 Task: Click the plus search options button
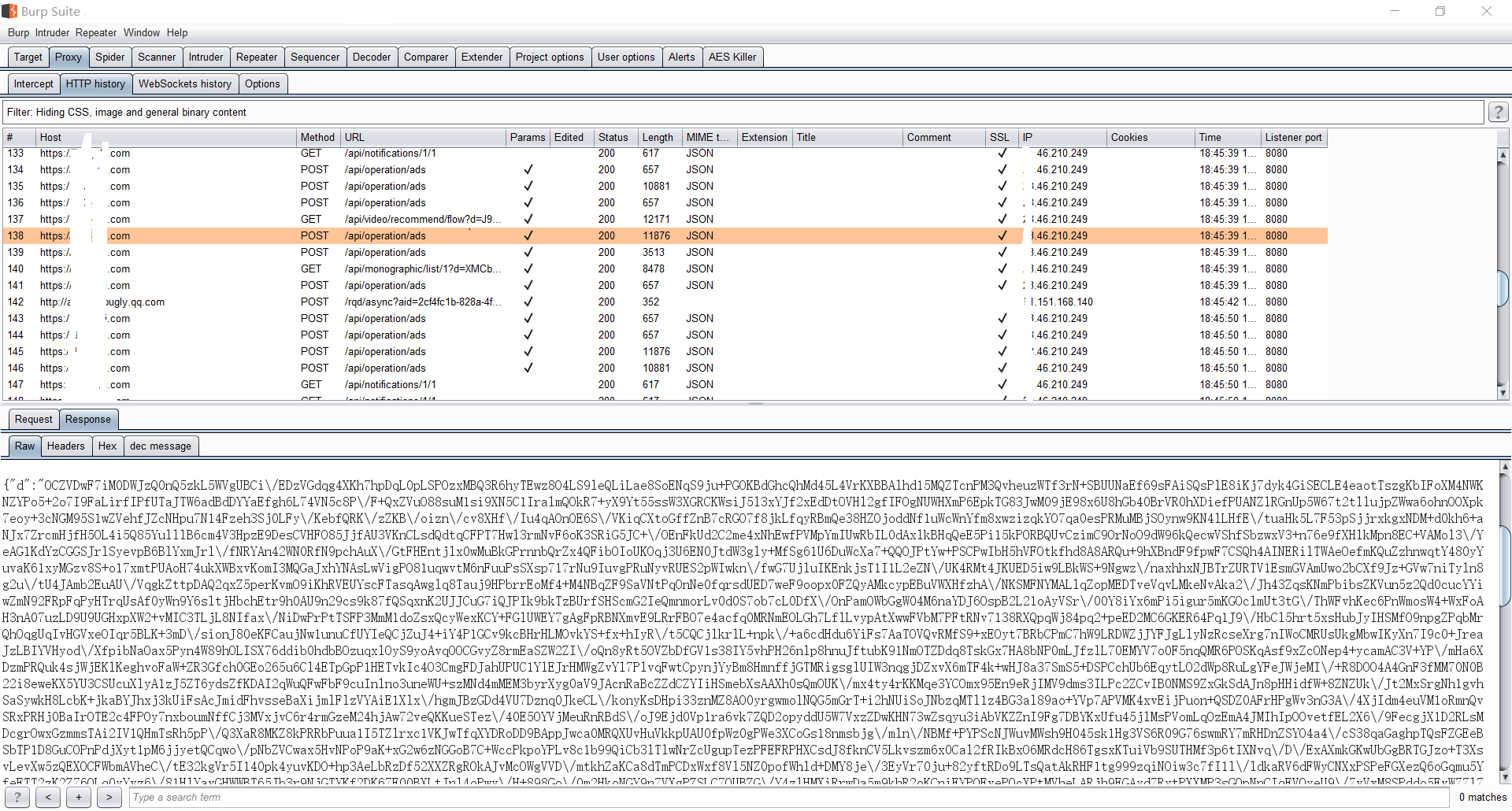coord(79,798)
